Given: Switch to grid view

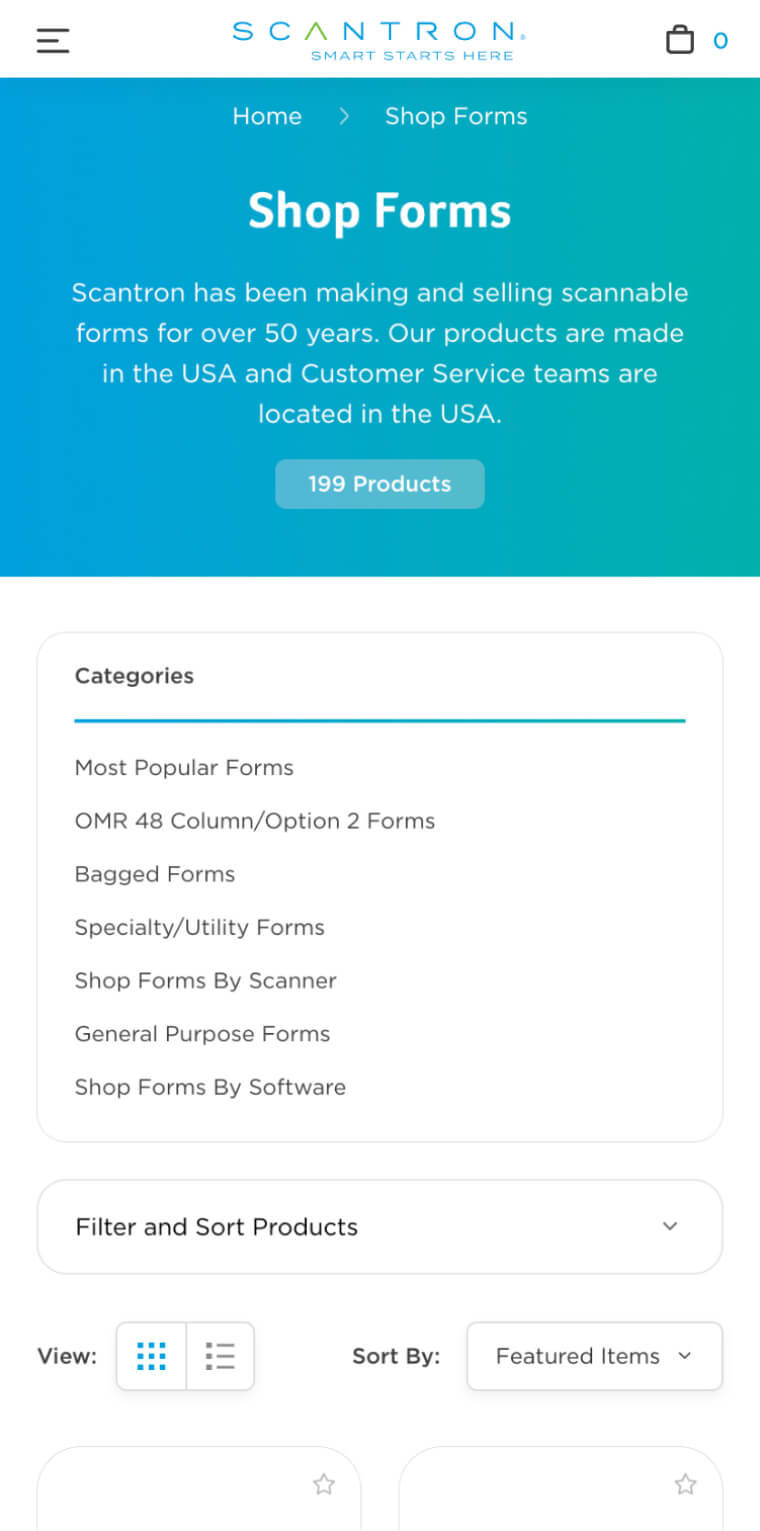Looking at the screenshot, I should 151,1356.
